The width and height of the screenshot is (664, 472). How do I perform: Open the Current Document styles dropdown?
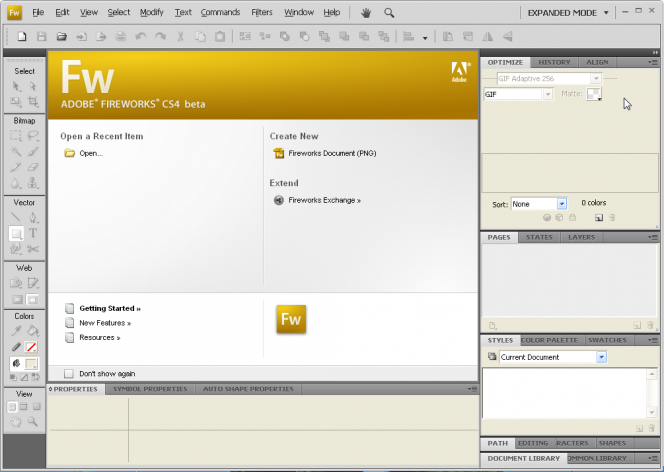553,357
